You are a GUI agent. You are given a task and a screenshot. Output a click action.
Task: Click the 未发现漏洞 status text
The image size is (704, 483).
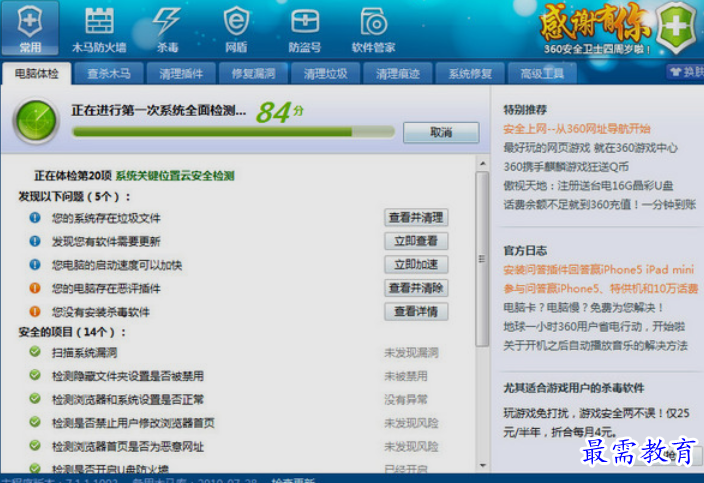411,353
